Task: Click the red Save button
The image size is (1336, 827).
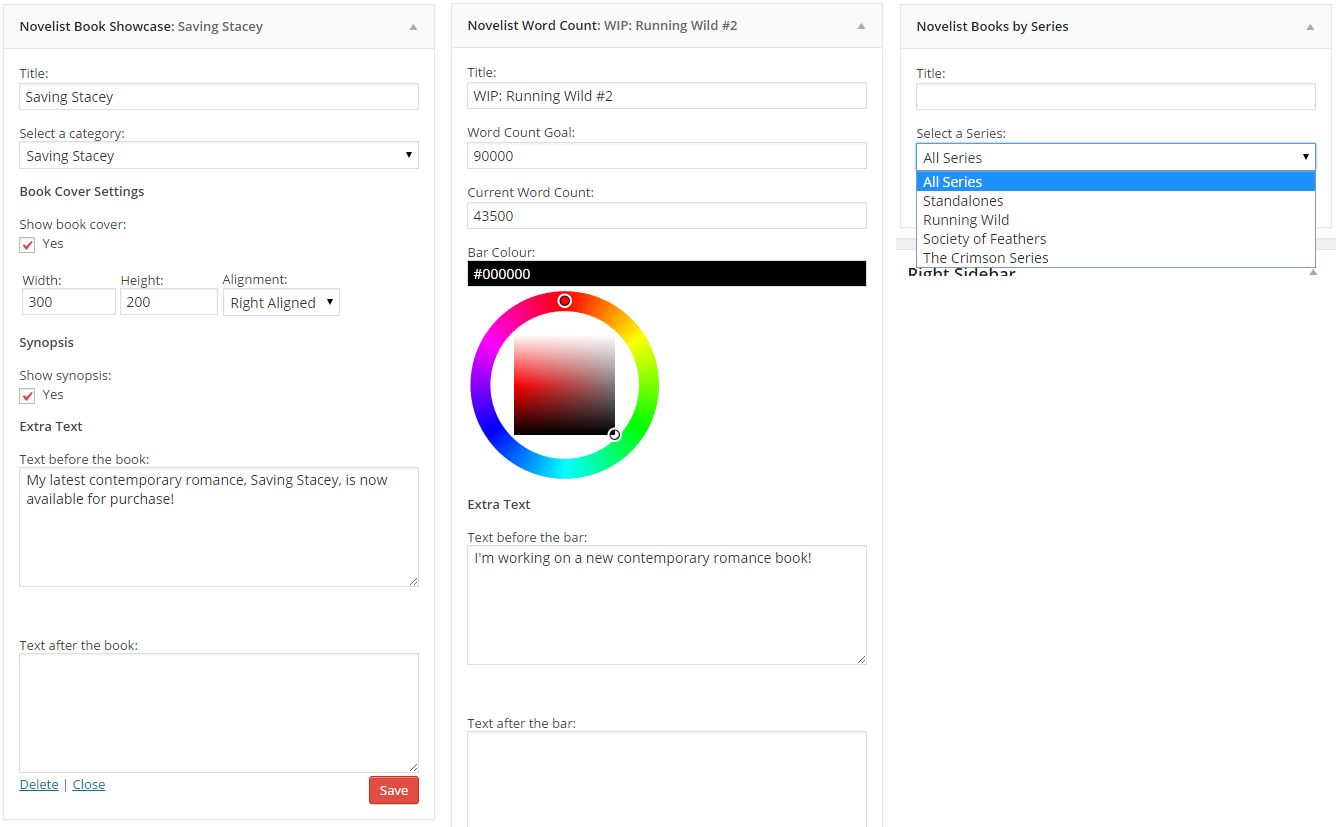Action: pos(393,790)
